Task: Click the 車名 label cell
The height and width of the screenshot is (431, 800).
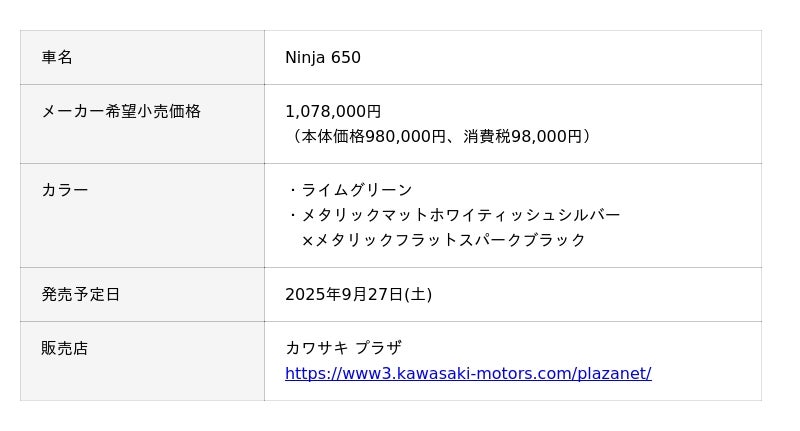Action: [x=57, y=58]
